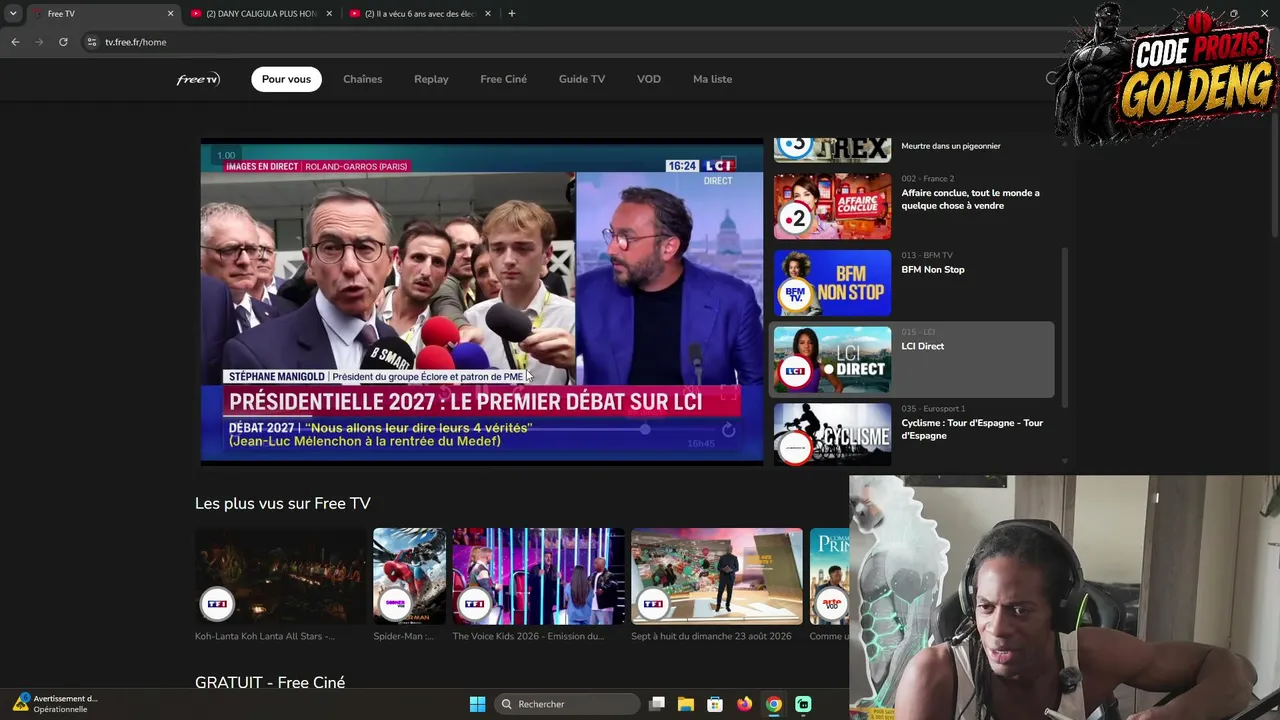
Task: Click the channel logo on the Spider-Man card
Action: pos(395,604)
